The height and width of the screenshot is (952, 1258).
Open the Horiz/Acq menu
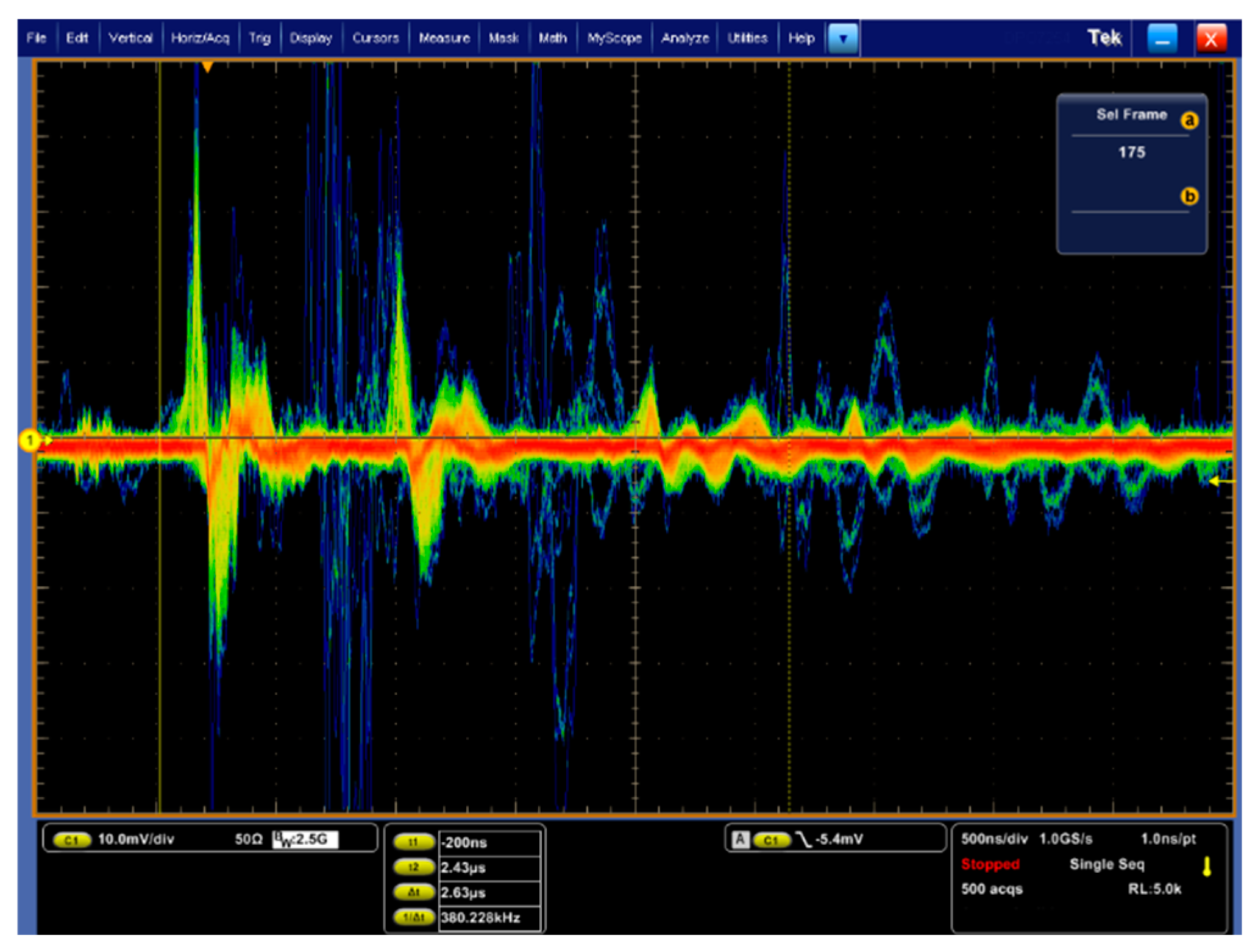[200, 38]
